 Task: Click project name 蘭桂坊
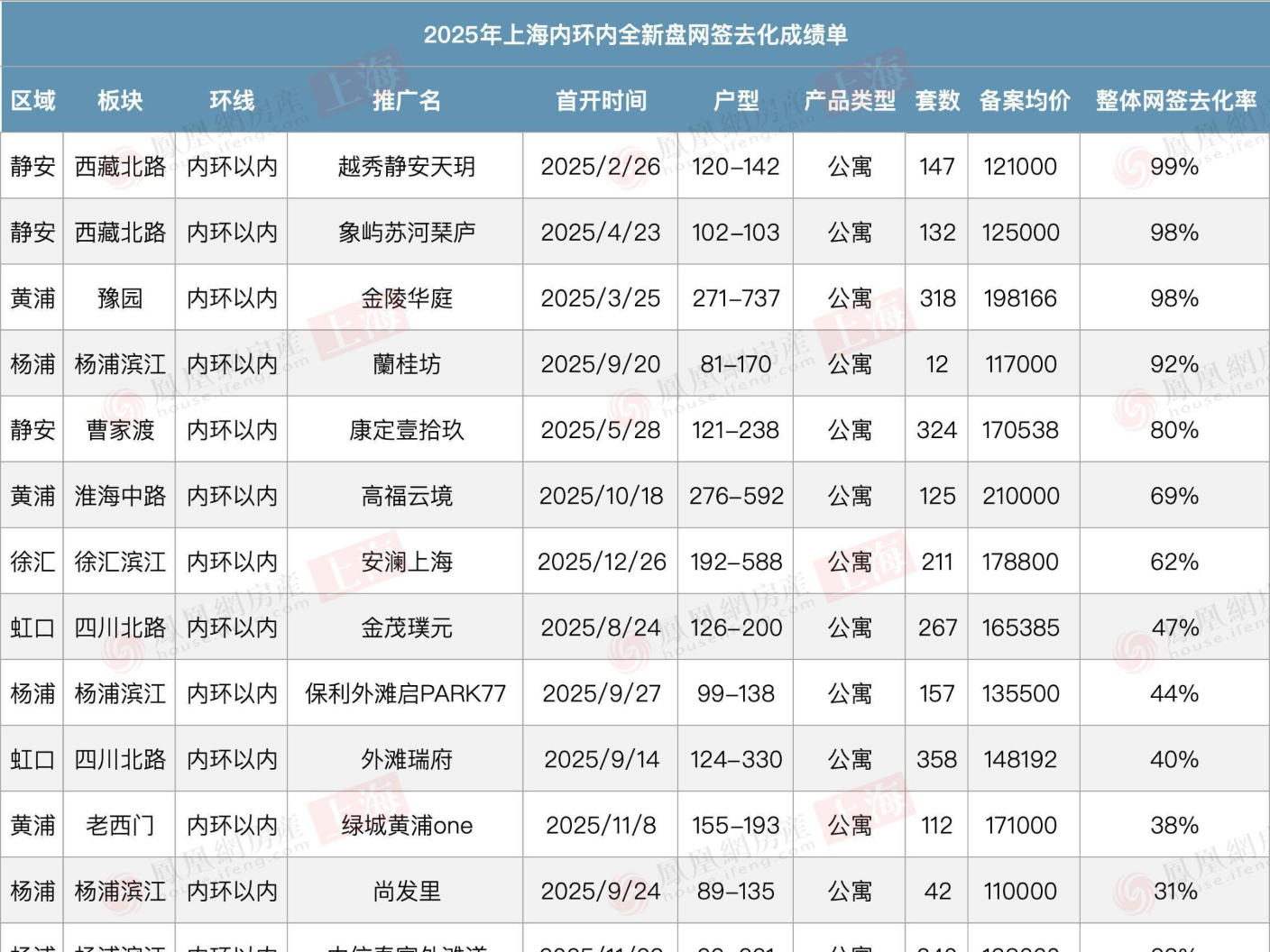tap(406, 364)
